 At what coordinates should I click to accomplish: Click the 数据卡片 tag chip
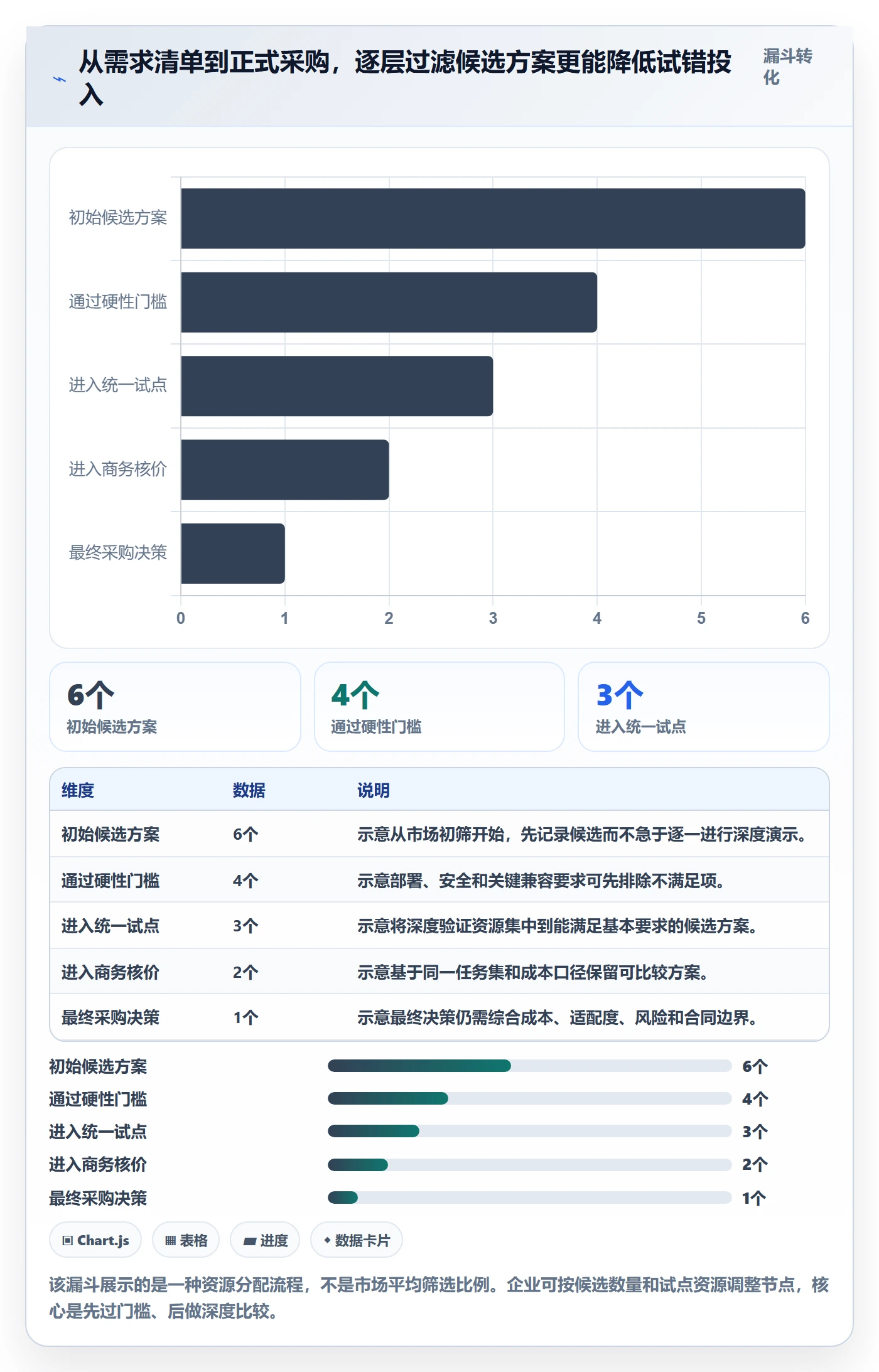point(357,1240)
